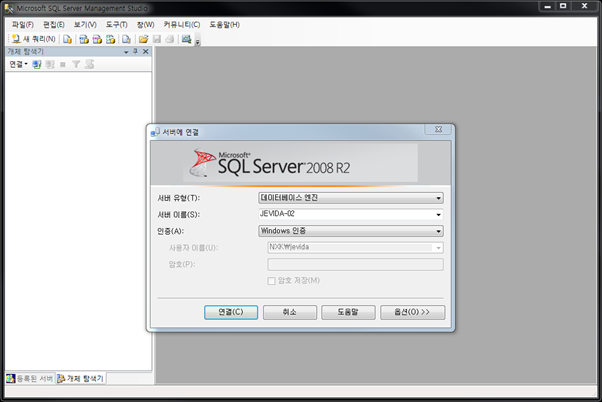Click the refresh icon in Object Explorer toolbar
Viewport: 602px width, 402px height.
click(89, 64)
